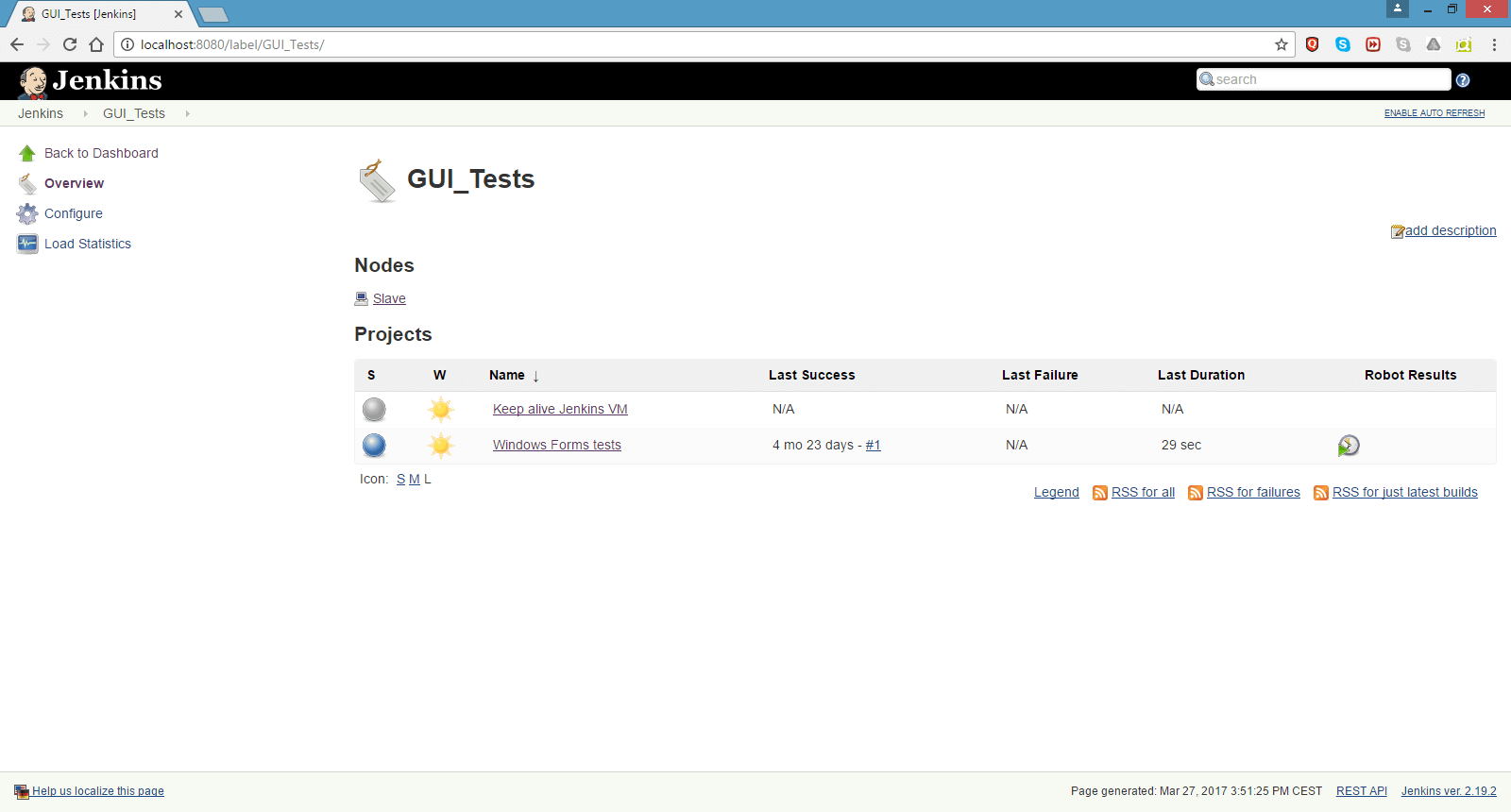
Task: Bookmark this page with the star icon
Action: pos(1282,44)
